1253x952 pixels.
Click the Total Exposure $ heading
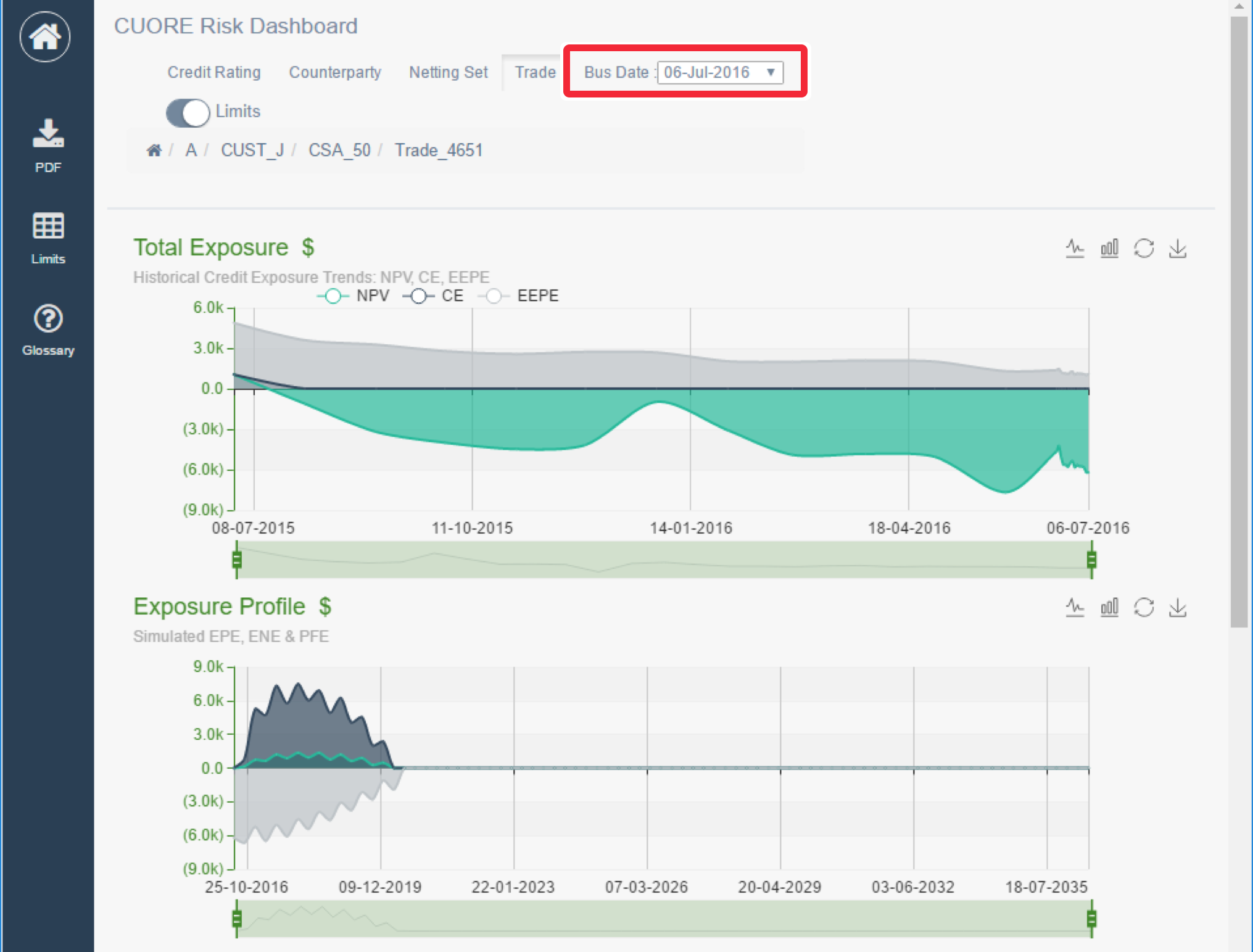click(224, 247)
